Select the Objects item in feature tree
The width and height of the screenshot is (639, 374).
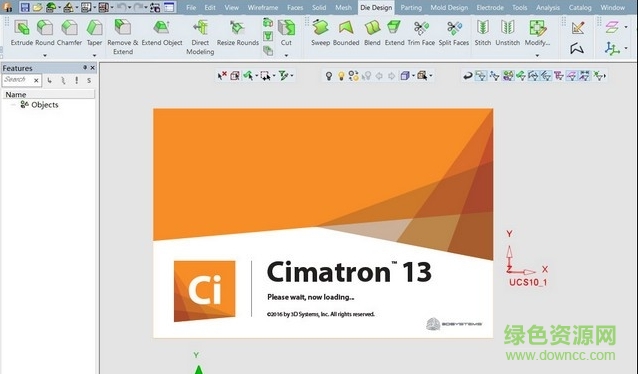(40, 105)
